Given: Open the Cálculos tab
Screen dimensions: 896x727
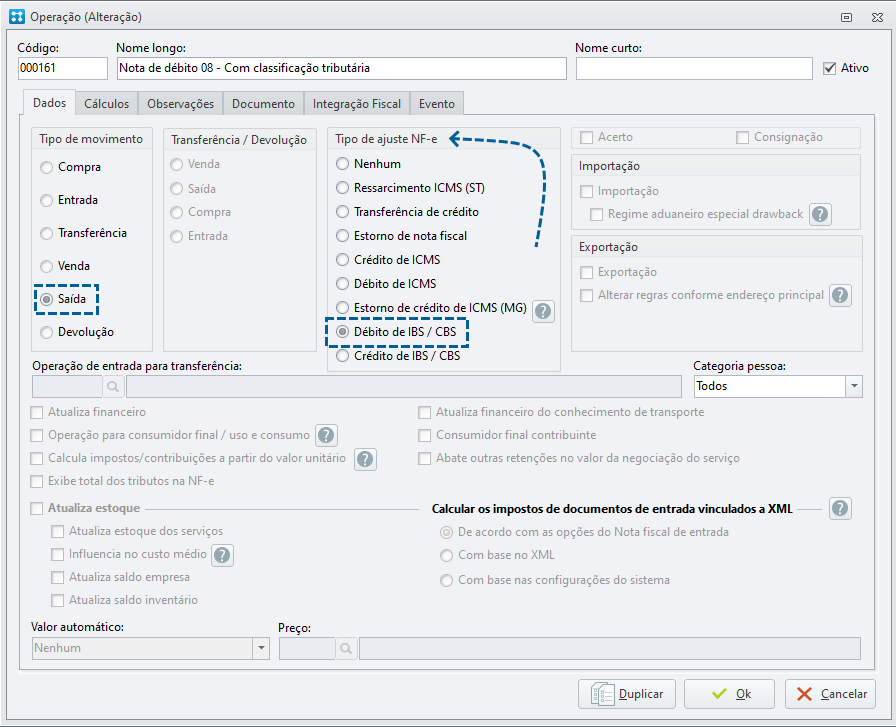Looking at the screenshot, I should [106, 104].
